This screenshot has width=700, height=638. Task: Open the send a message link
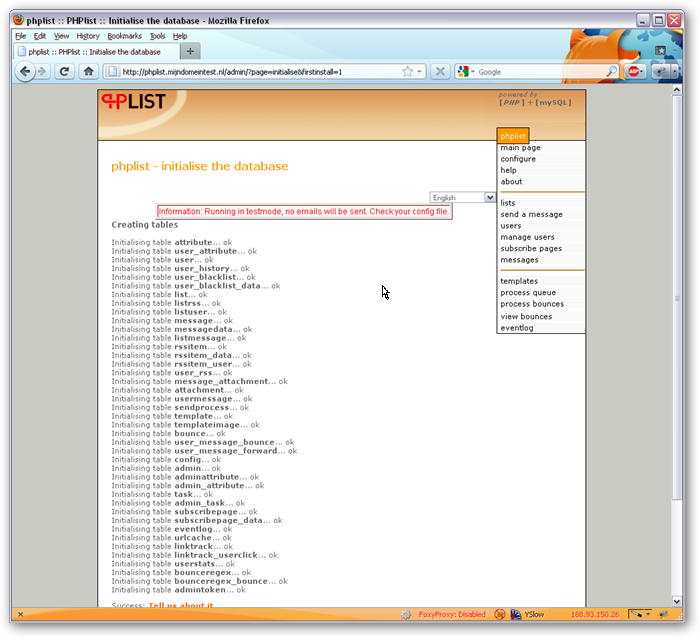pos(531,214)
